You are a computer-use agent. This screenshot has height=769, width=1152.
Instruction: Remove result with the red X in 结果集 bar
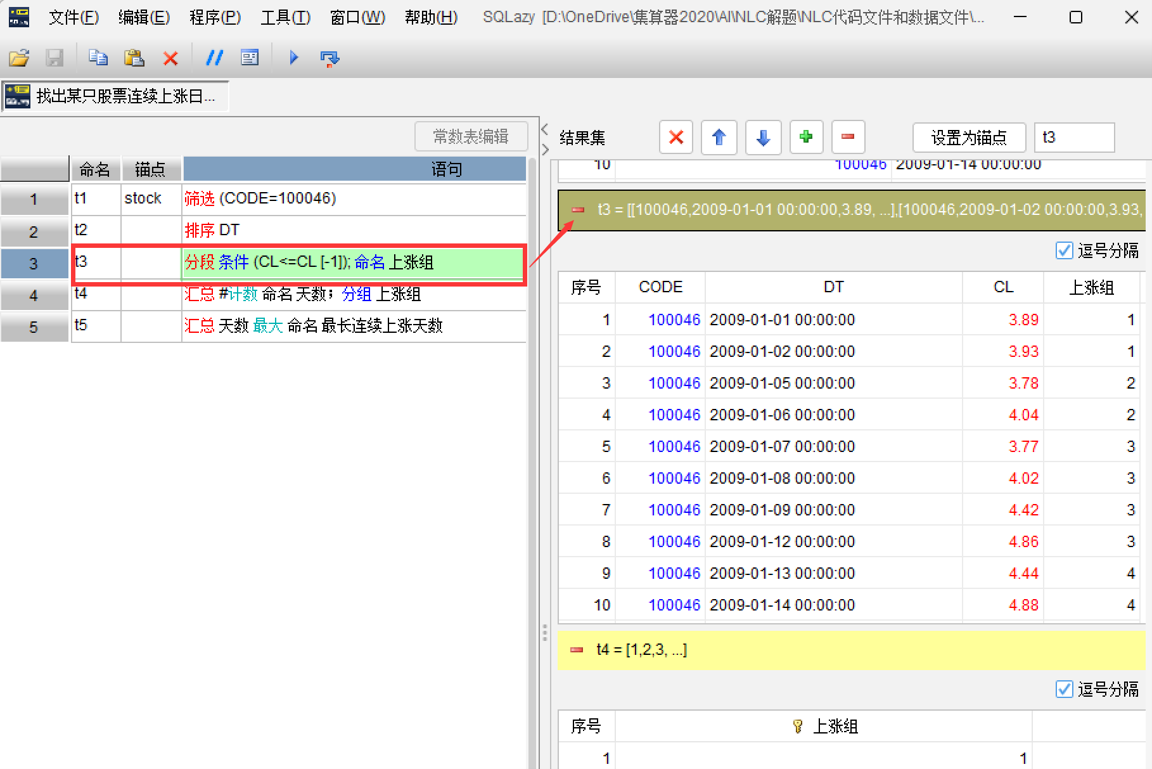pyautogui.click(x=676, y=137)
